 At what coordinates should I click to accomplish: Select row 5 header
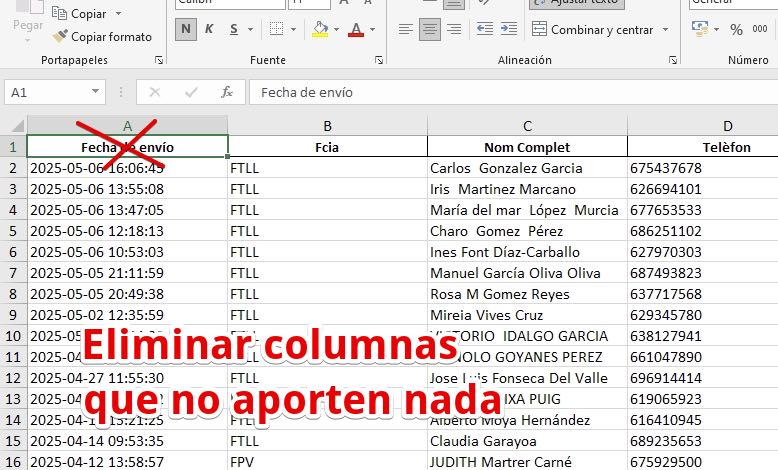click(x=13, y=231)
